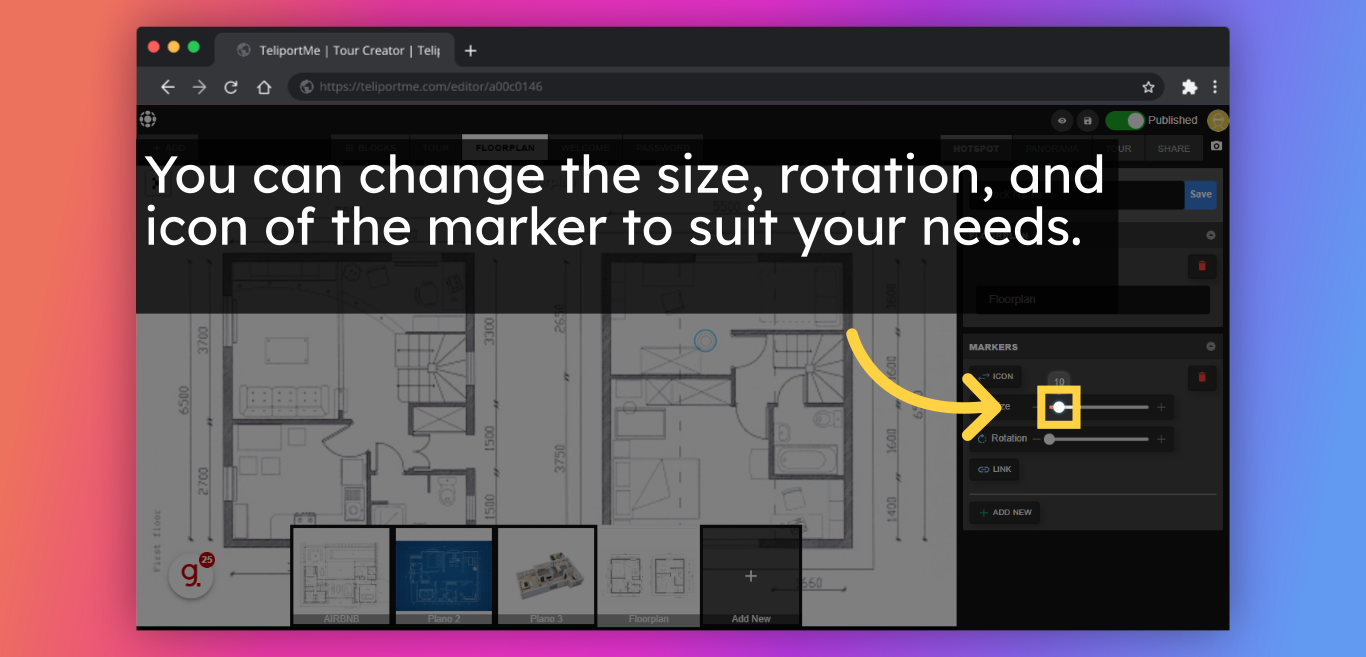The height and width of the screenshot is (657, 1366).
Task: Delete the floorplan with red trash icon
Action: point(1202,266)
